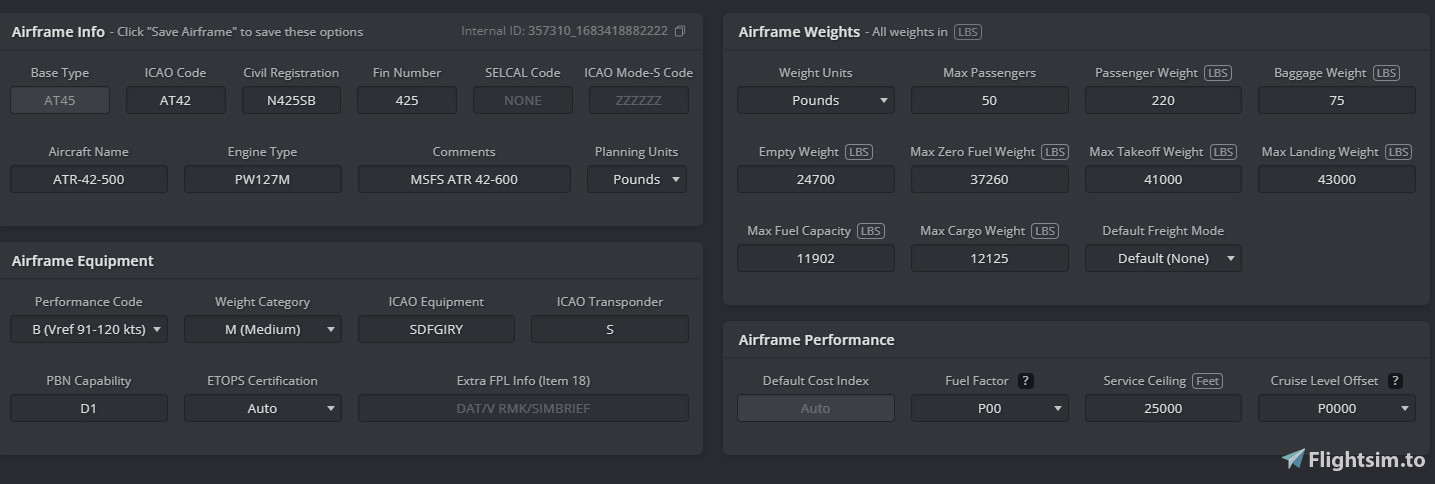This screenshot has width=1435, height=484.
Task: Click the ICAO Code field AT42
Action: [176, 100]
